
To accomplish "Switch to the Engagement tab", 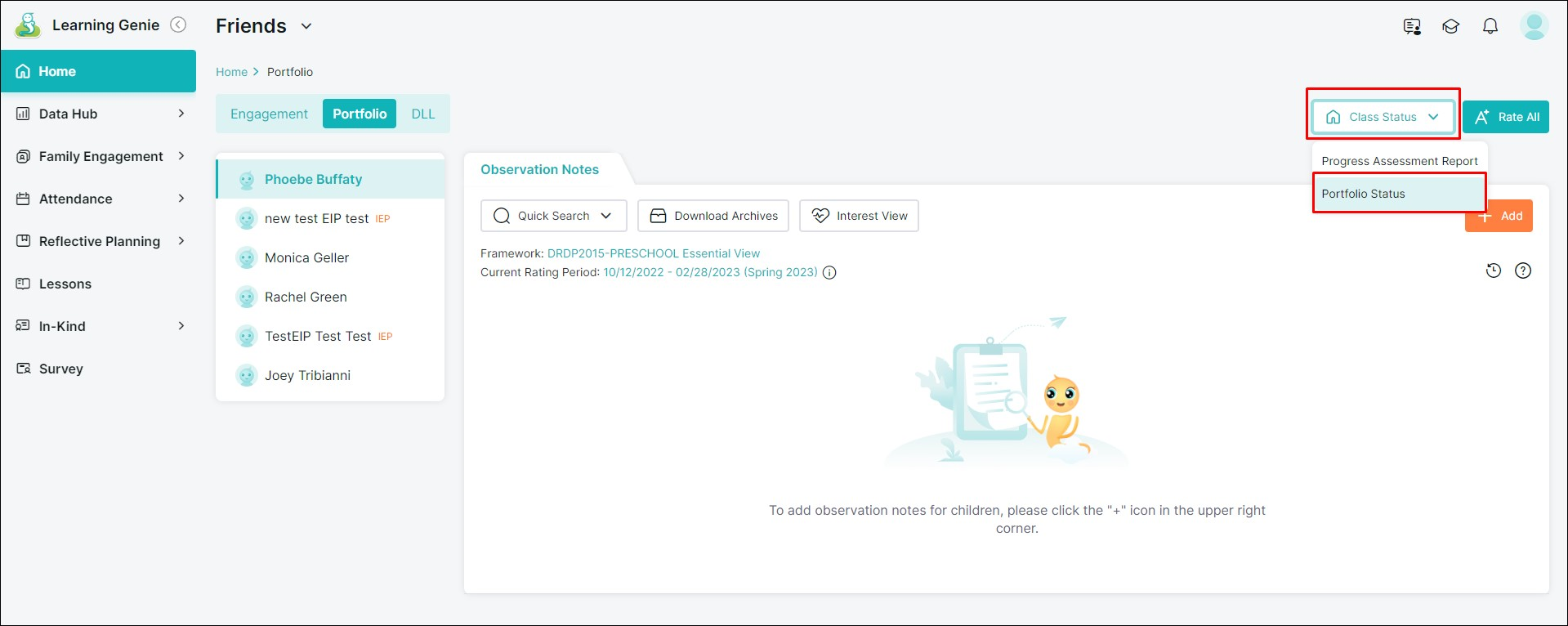I will (x=269, y=114).
